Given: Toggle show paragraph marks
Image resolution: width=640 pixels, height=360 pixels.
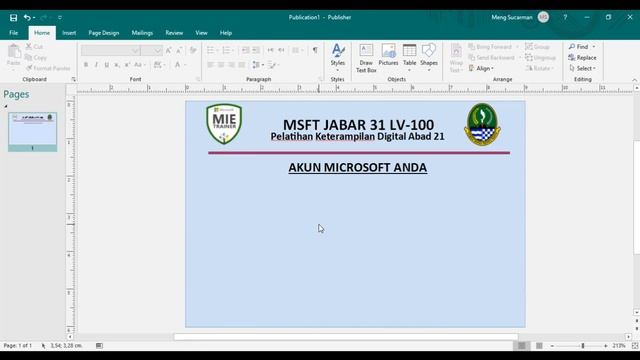Looking at the screenshot, I should (x=315, y=50).
